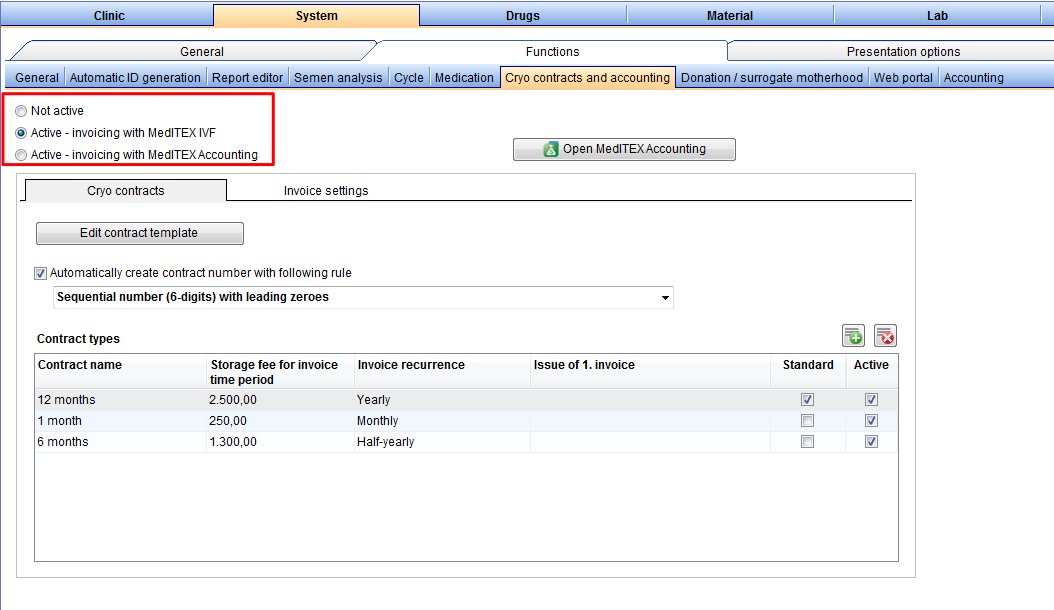Open the Cycle sub-tab
This screenshot has height=610, width=1054.
[x=409, y=78]
